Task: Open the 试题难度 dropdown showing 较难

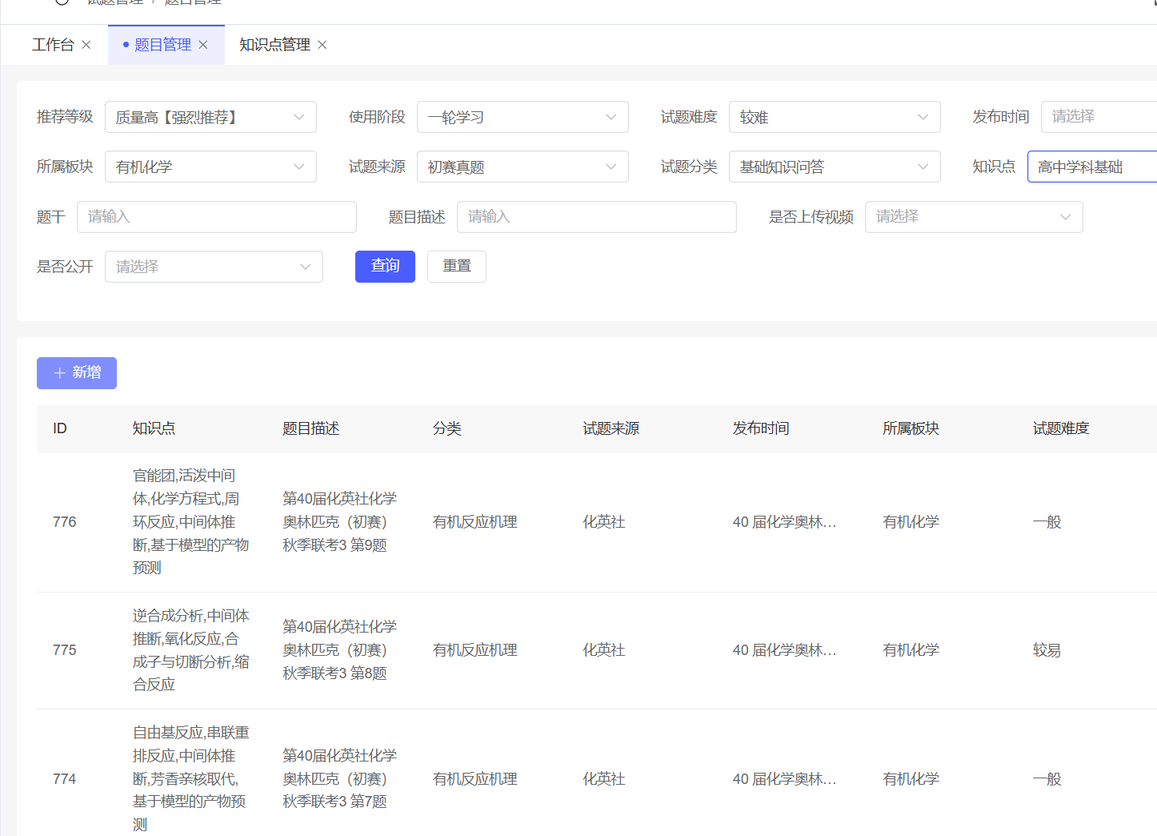Action: coord(835,117)
